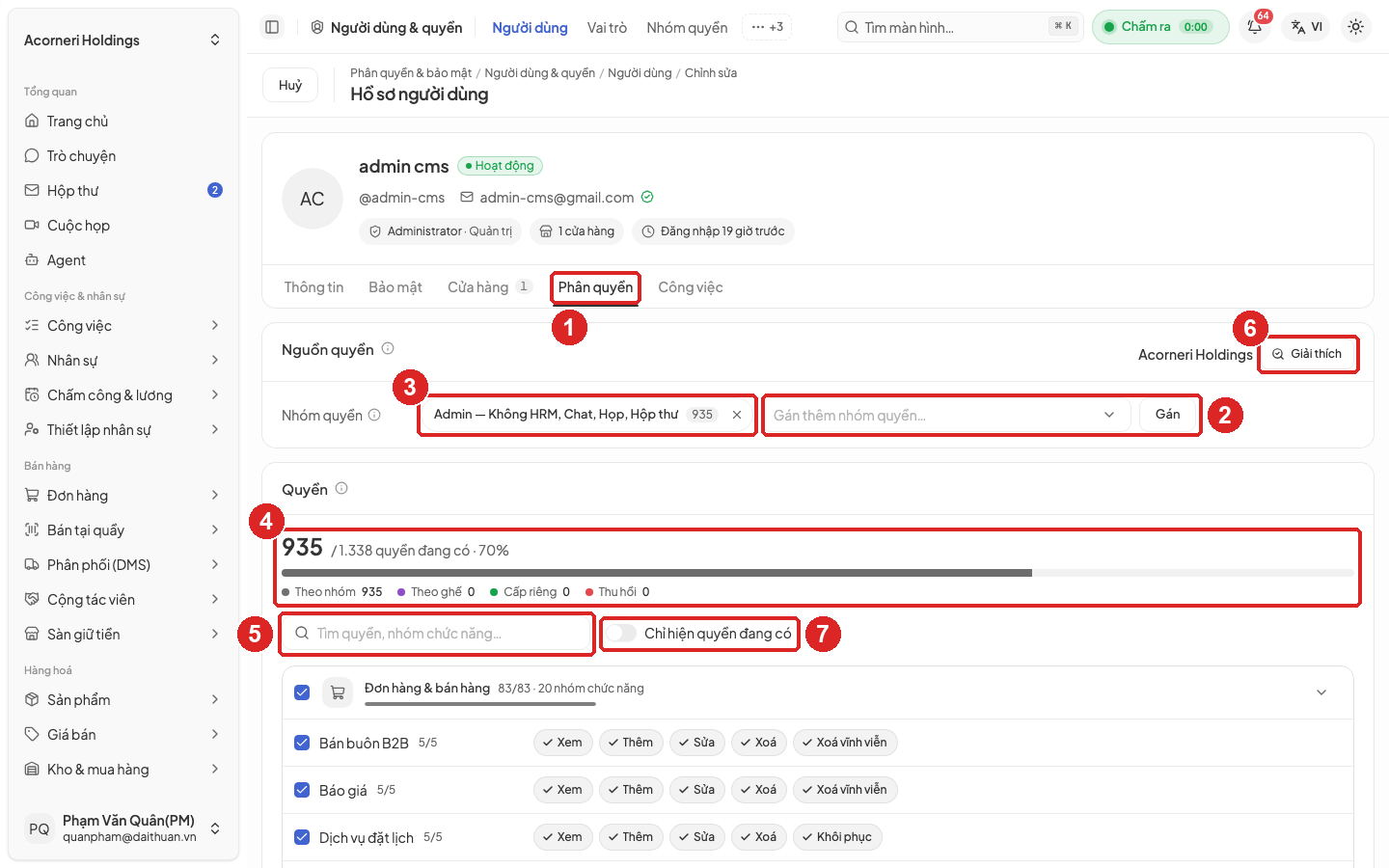Switch to the Thông tin tab
The image size is (1389, 868).
[313, 287]
